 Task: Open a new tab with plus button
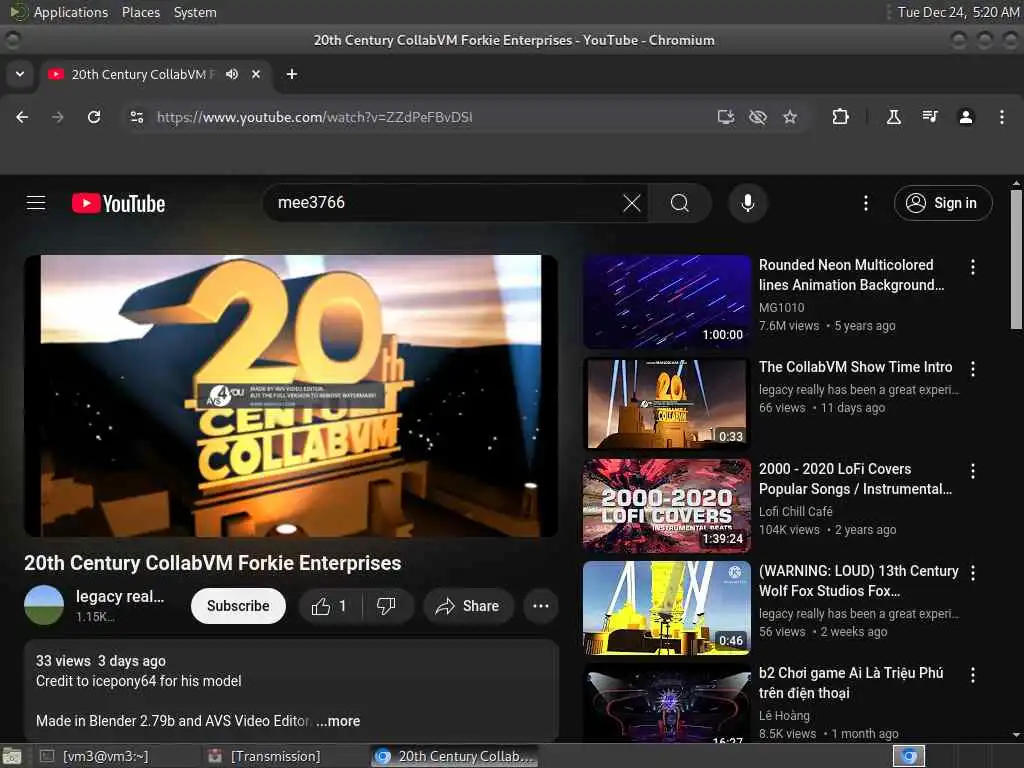click(292, 74)
